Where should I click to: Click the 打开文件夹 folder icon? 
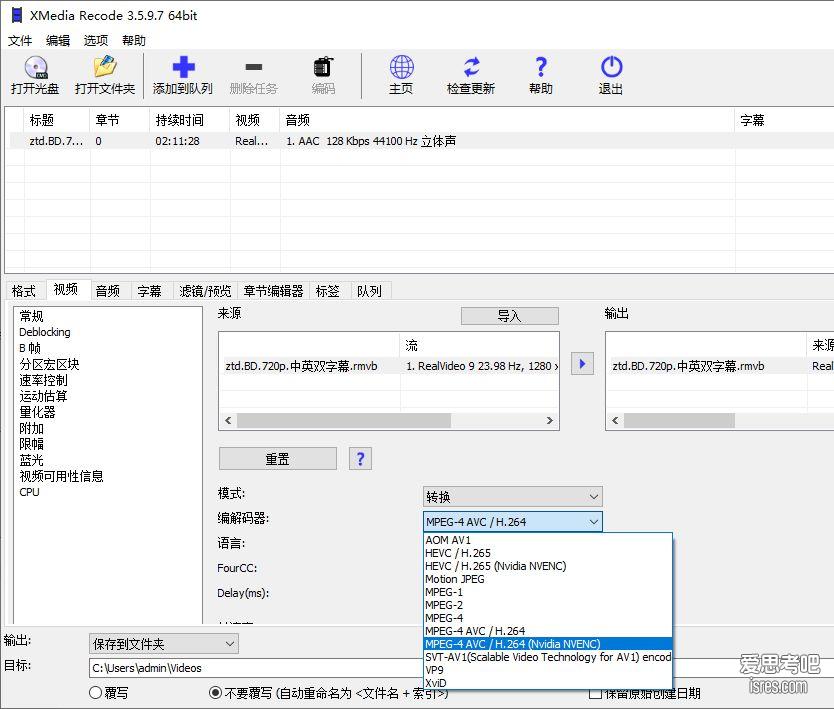105,67
